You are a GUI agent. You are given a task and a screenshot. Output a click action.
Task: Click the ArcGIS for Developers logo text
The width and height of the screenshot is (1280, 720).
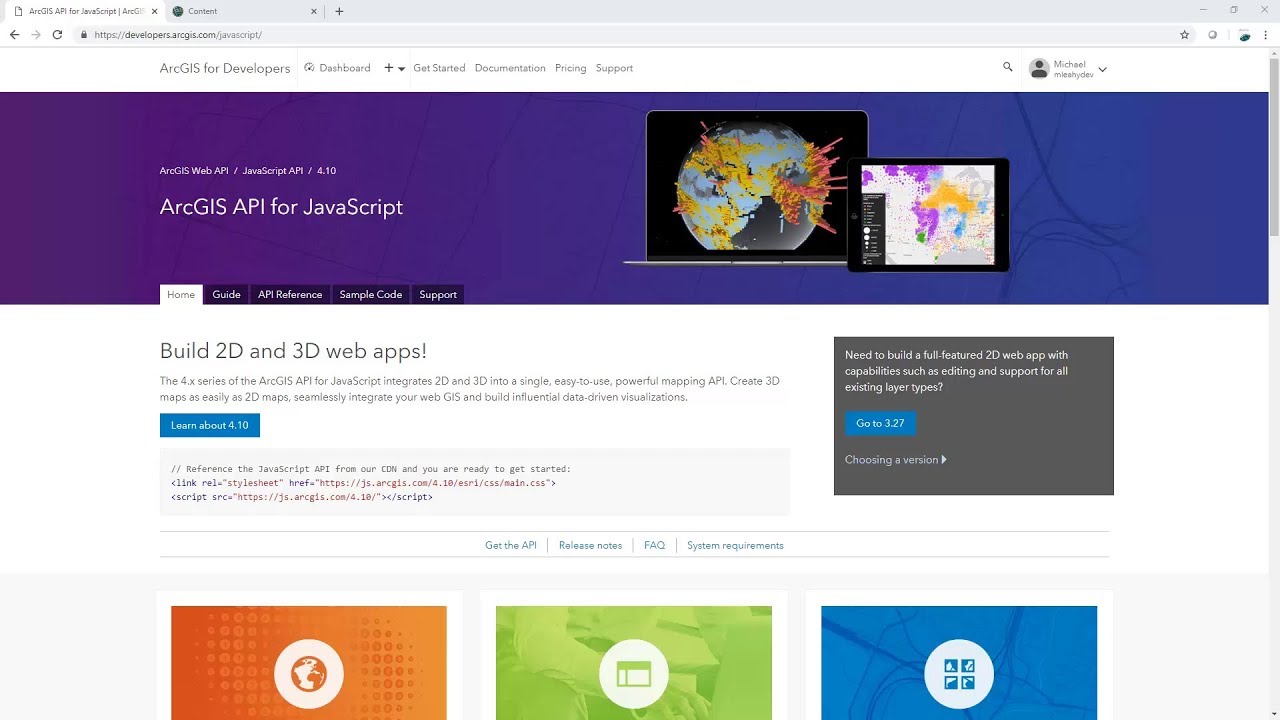pyautogui.click(x=225, y=68)
